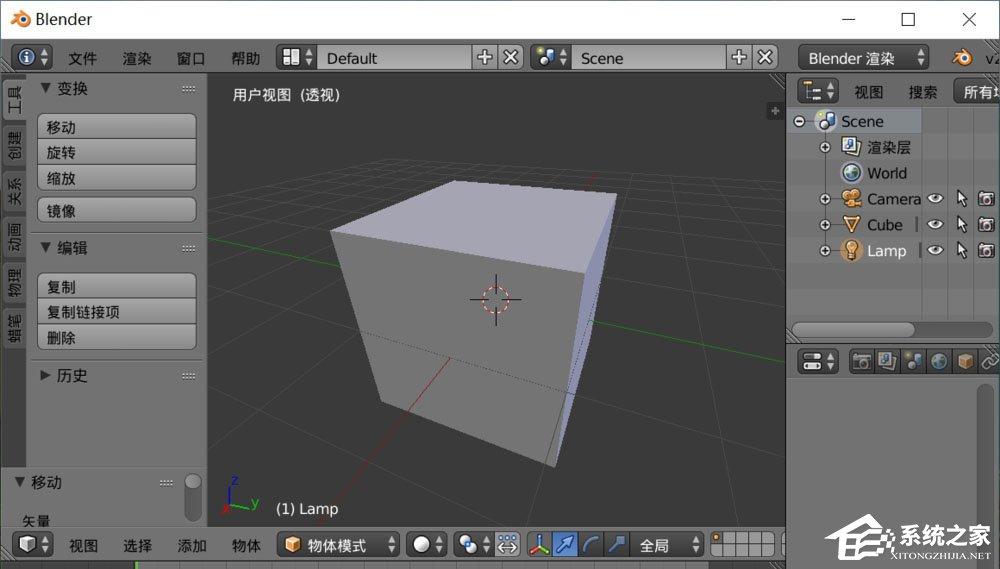Click the 移动 button
The width and height of the screenshot is (1000, 569).
pyautogui.click(x=117, y=127)
